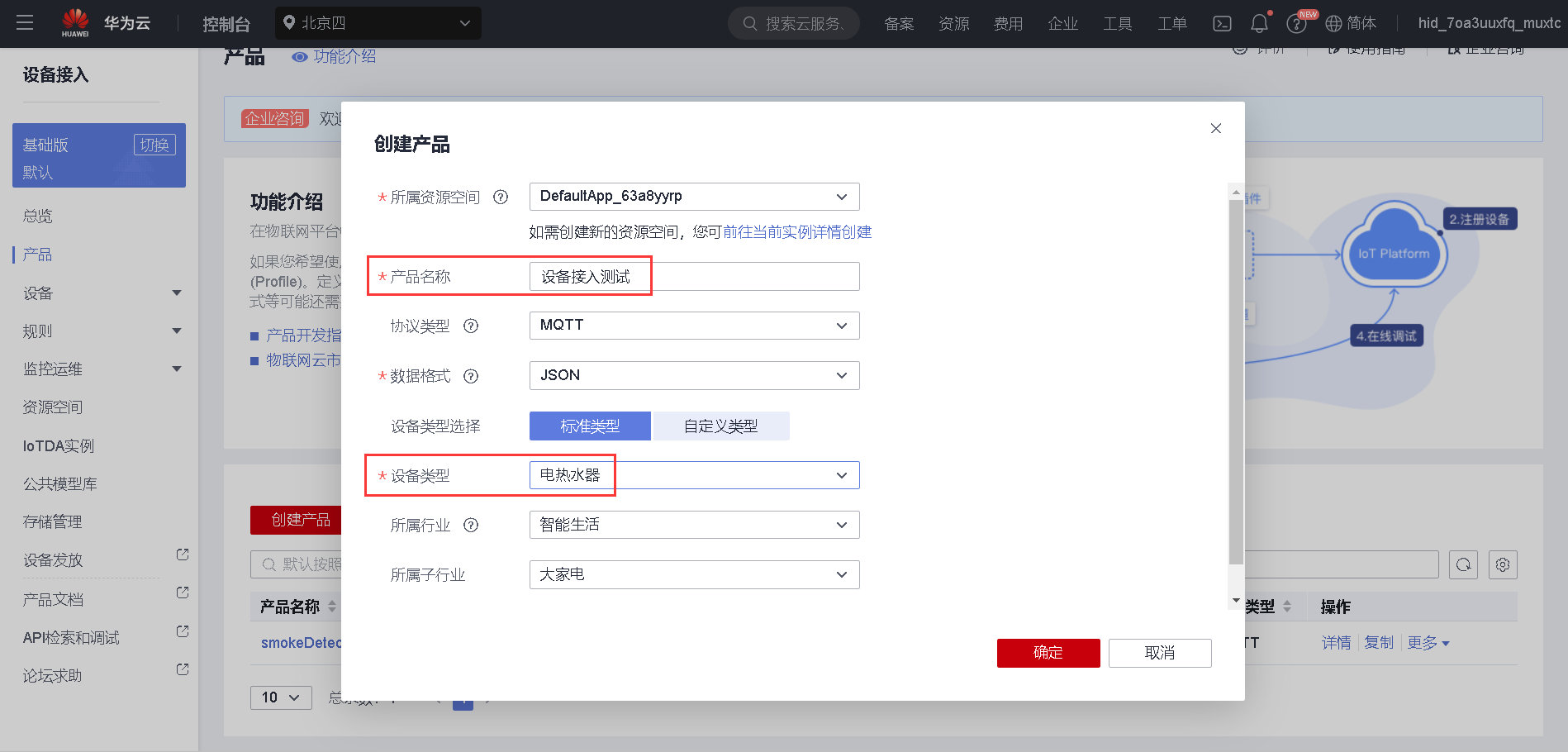This screenshot has width=1568, height=752.
Task: Open 详情 for smokeDetector row
Action: tap(1337, 643)
